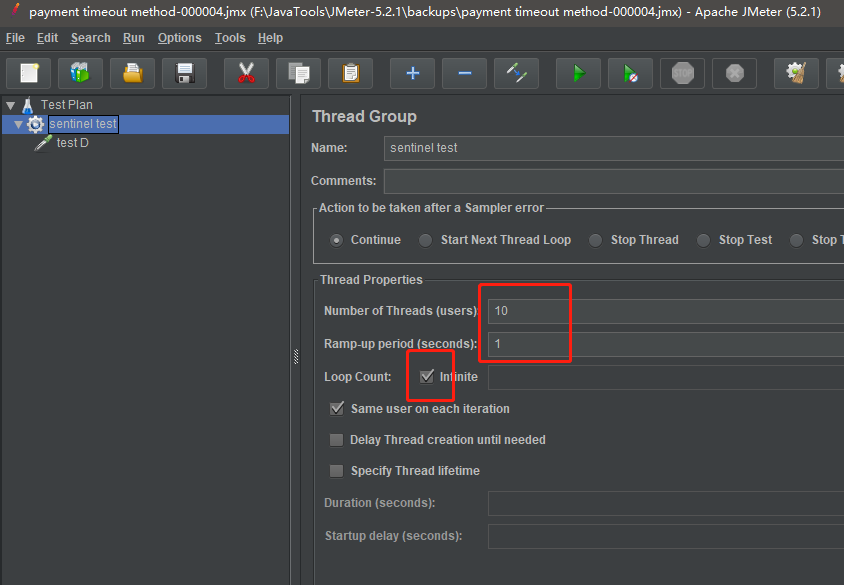Screen dimensions: 844x585
Task: Open the Search menu
Action: (90, 38)
